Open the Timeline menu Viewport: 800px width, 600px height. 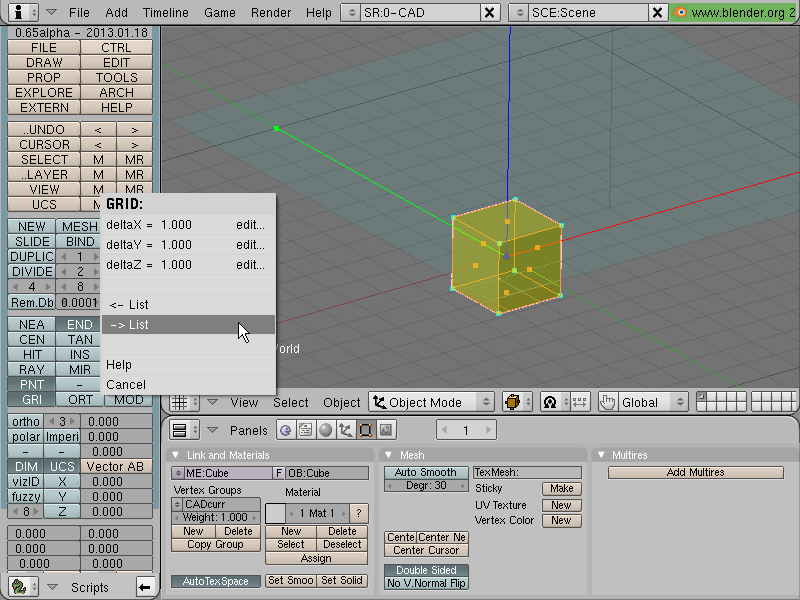coord(165,12)
